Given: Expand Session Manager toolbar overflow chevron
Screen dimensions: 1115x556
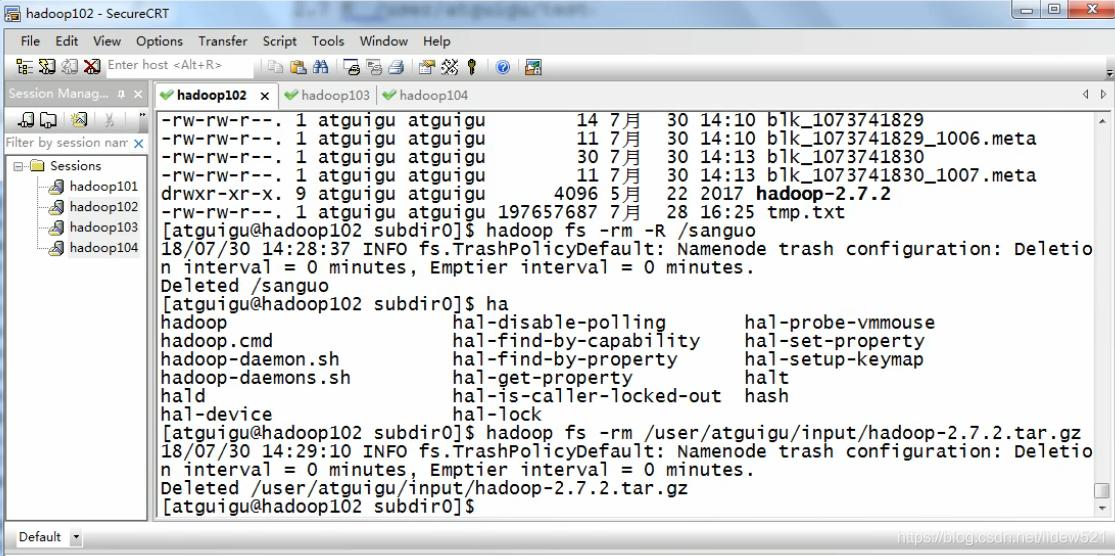Looking at the screenshot, I should pos(142,114).
